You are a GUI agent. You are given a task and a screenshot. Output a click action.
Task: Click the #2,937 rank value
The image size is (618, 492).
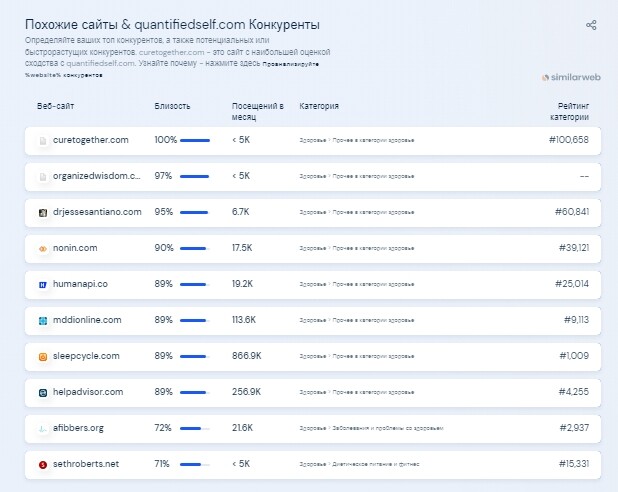[574, 428]
